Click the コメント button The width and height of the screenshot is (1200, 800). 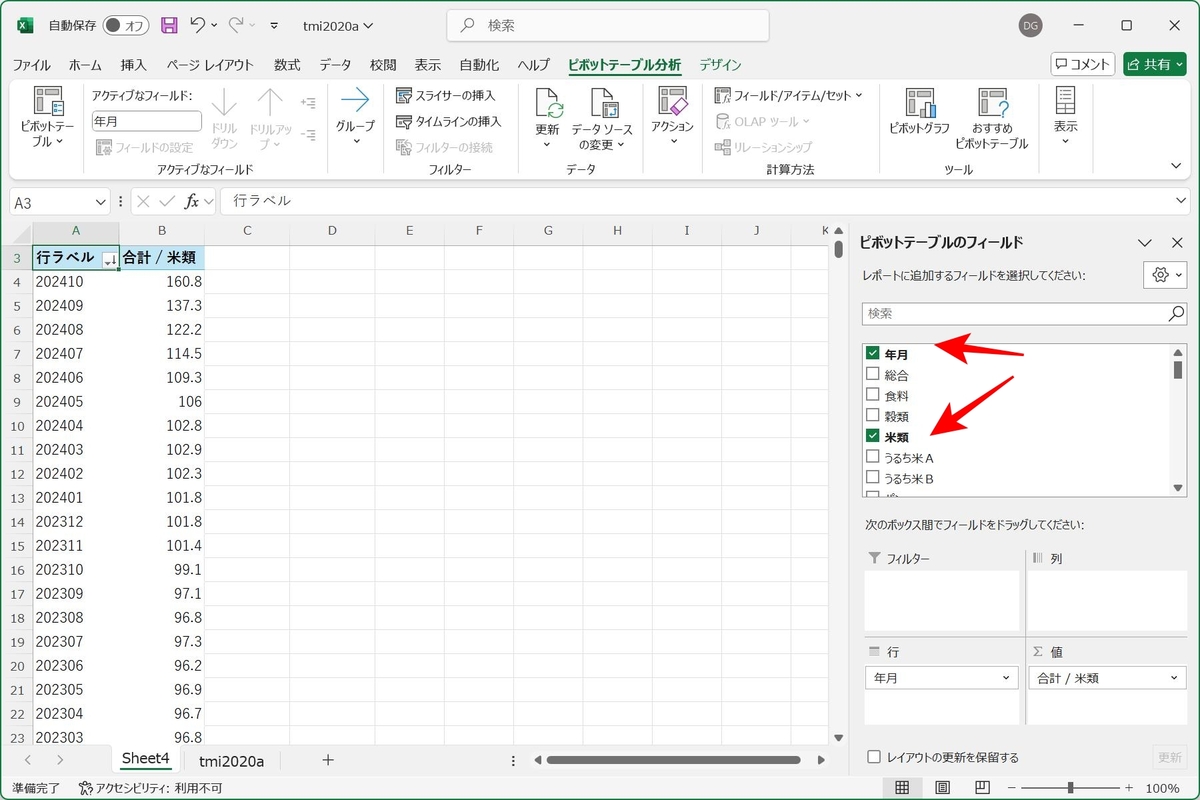pos(1082,64)
